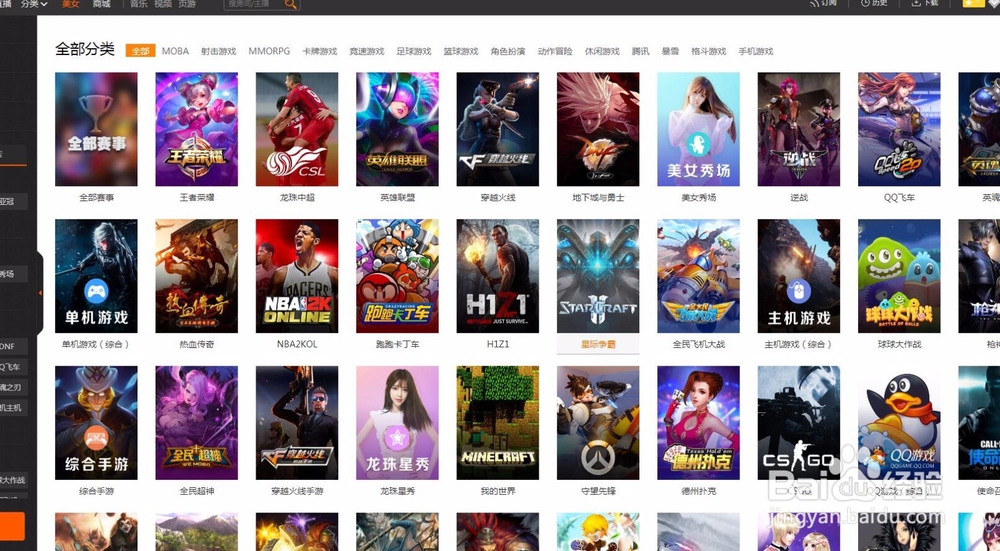1000x551 pixels.
Task: Open H1Z1 game card
Action: (497, 276)
